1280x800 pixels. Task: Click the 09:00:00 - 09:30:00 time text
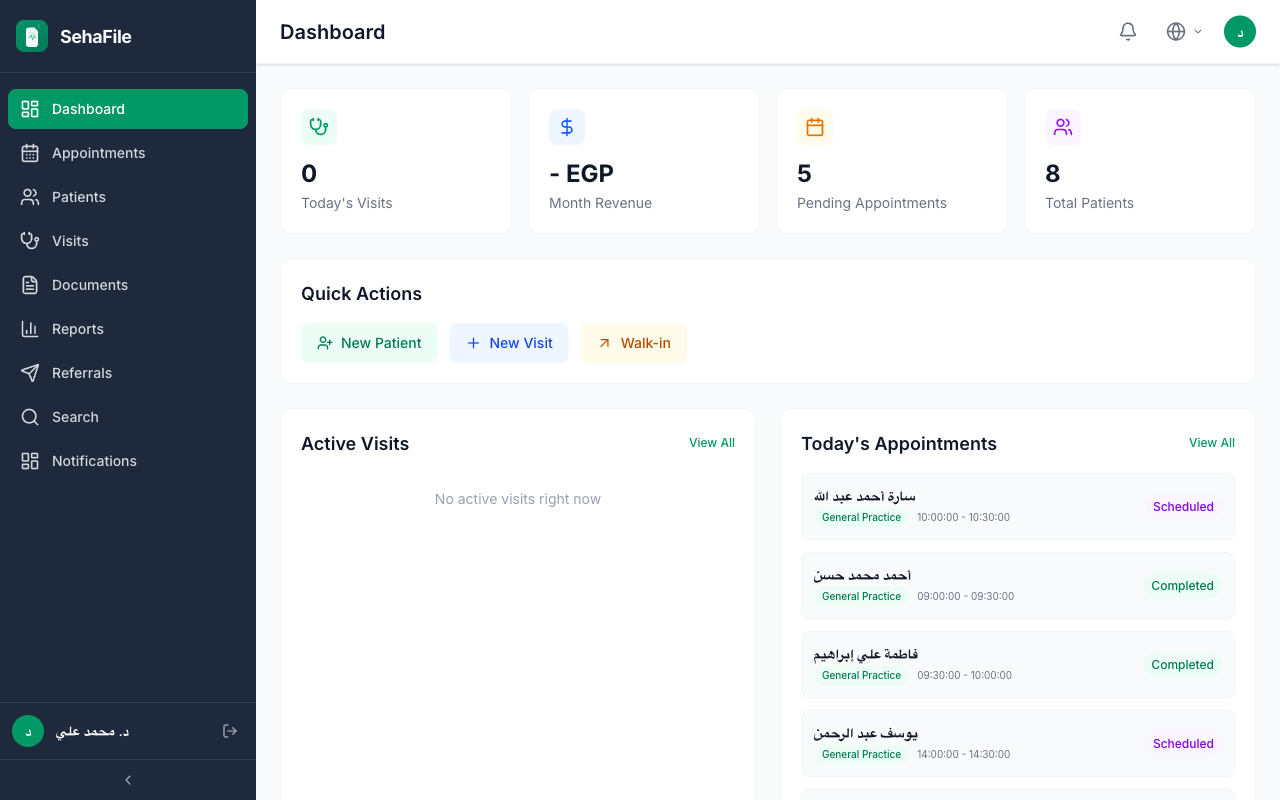point(965,596)
